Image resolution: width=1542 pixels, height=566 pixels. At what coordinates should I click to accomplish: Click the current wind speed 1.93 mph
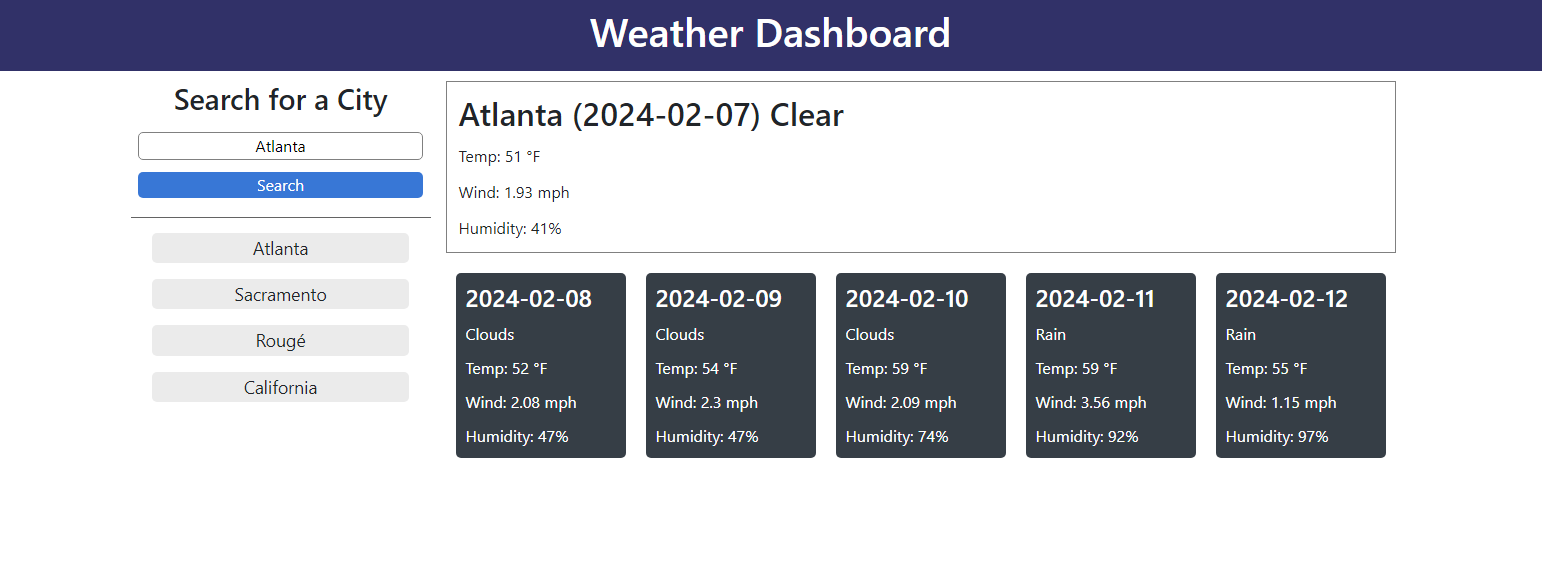tap(514, 193)
